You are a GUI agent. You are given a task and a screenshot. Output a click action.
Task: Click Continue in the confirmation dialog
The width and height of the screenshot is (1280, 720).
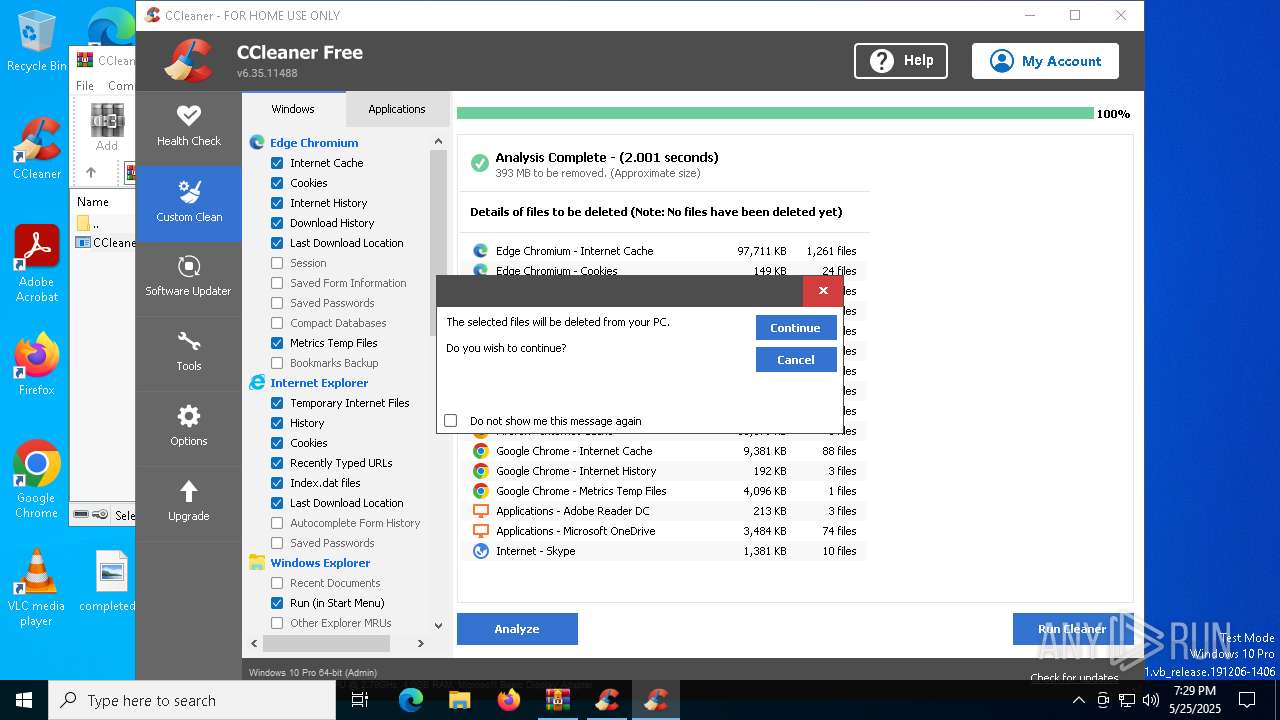(x=796, y=328)
